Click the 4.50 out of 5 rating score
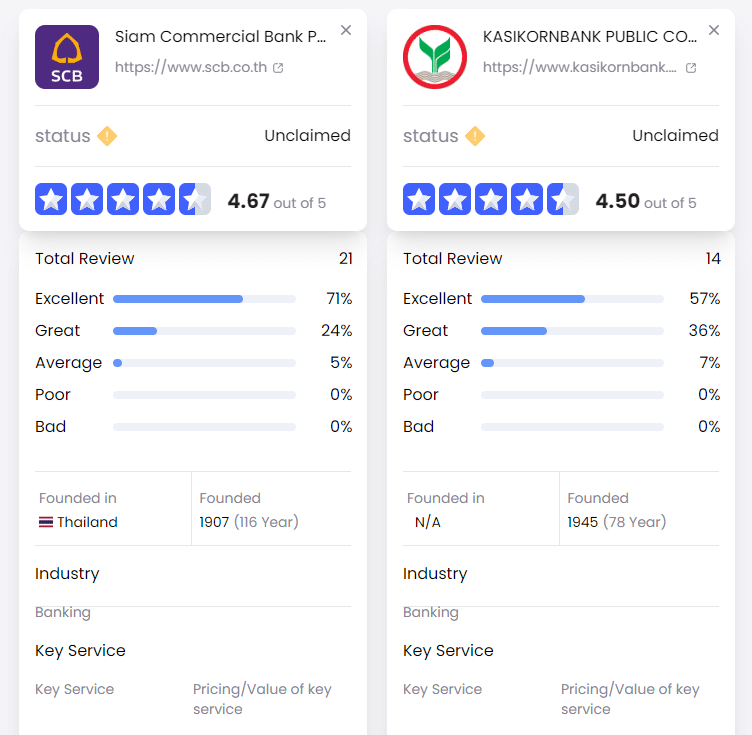The width and height of the screenshot is (752, 735). 646,201
